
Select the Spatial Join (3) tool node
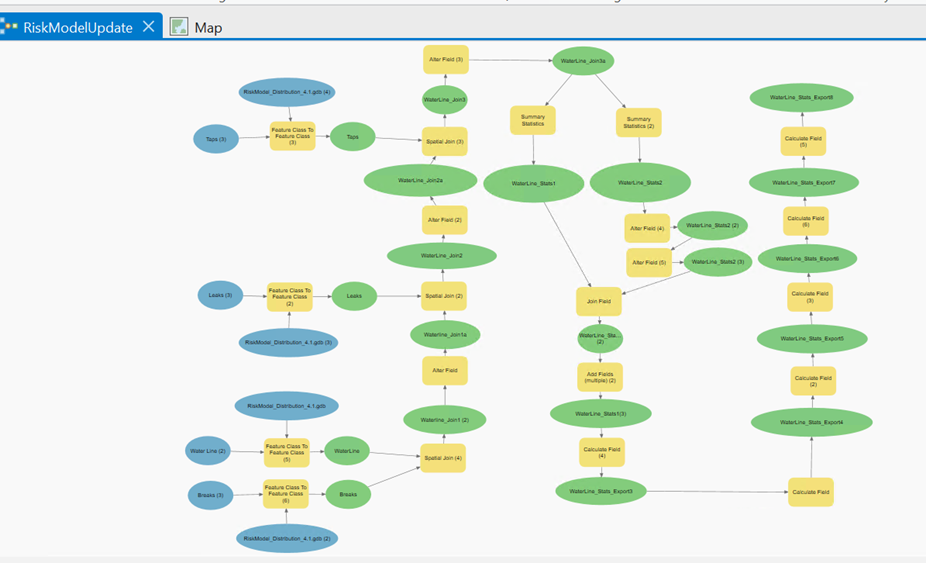(445, 141)
